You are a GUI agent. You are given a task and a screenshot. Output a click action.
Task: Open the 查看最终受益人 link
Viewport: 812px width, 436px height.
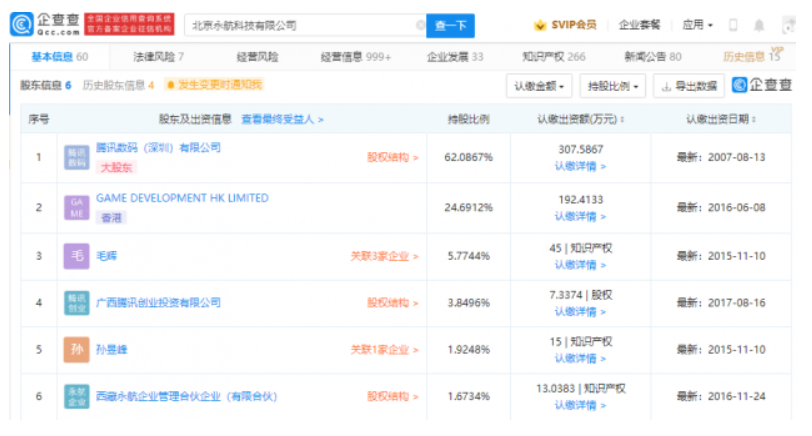click(x=282, y=120)
